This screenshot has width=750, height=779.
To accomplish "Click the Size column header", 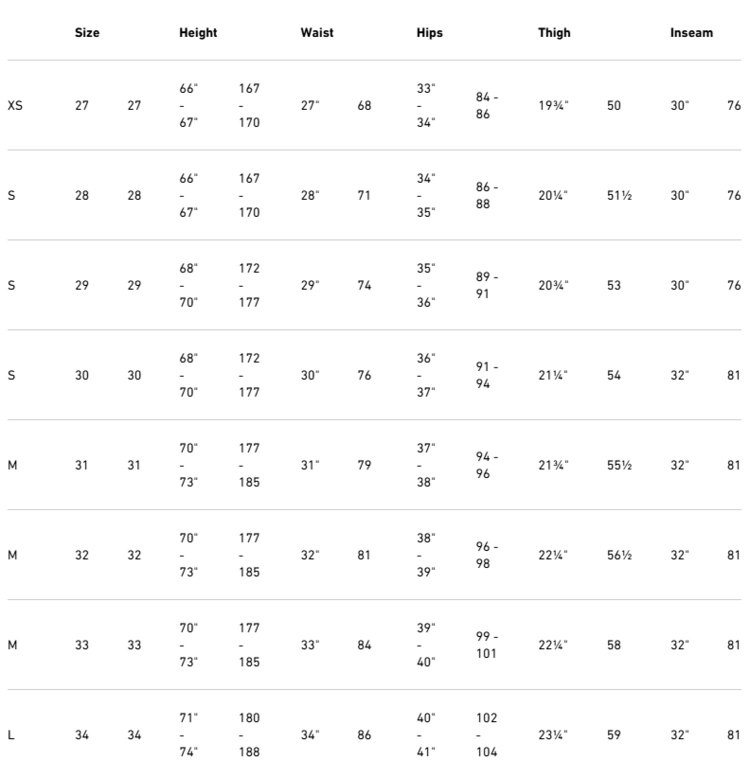I will pyautogui.click(x=87, y=33).
